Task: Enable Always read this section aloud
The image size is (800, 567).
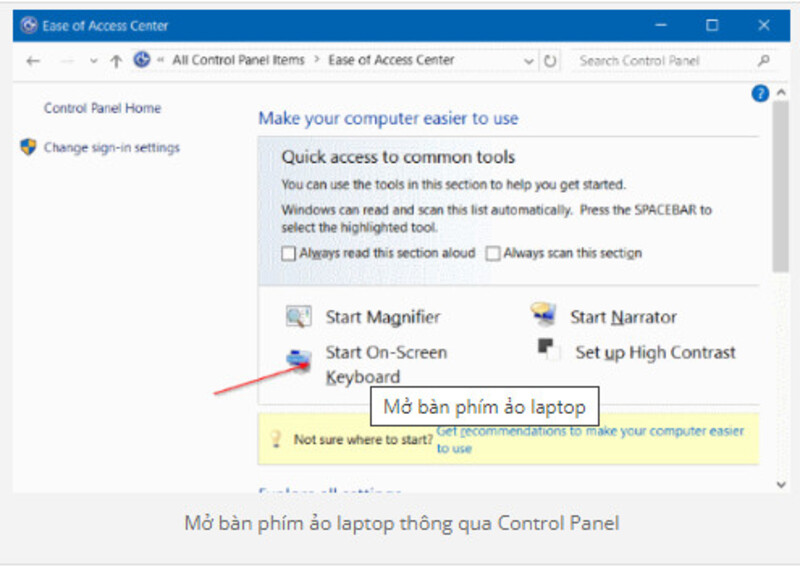Action: point(288,254)
